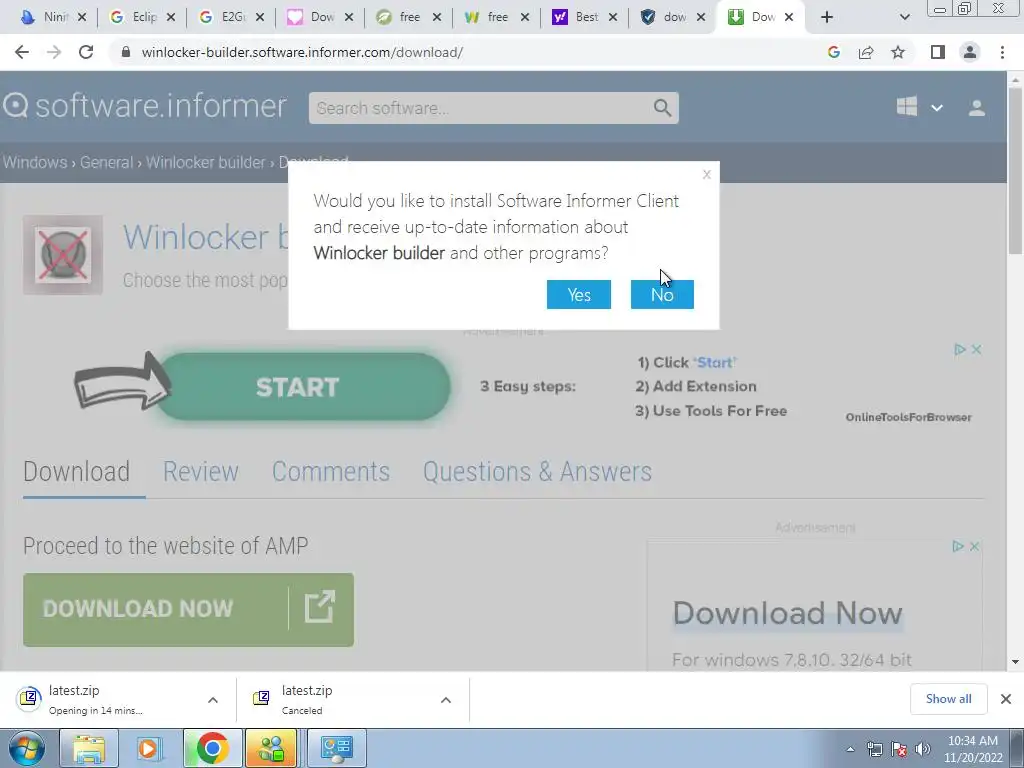Viewport: 1024px width, 768px height.
Task: Open the users app taskbar icon
Action: coord(272,748)
